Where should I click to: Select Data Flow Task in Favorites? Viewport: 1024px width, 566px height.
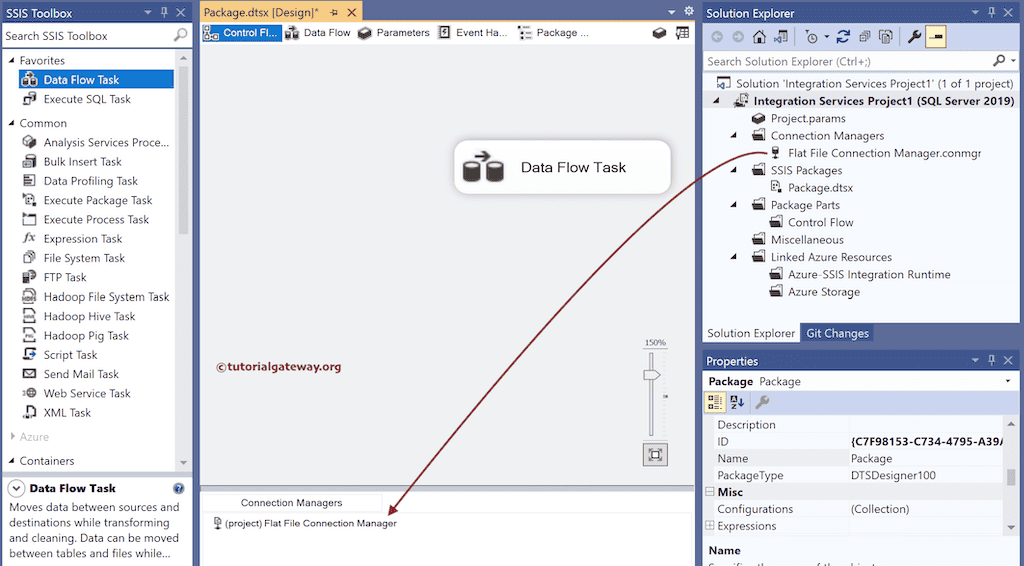click(x=97, y=80)
